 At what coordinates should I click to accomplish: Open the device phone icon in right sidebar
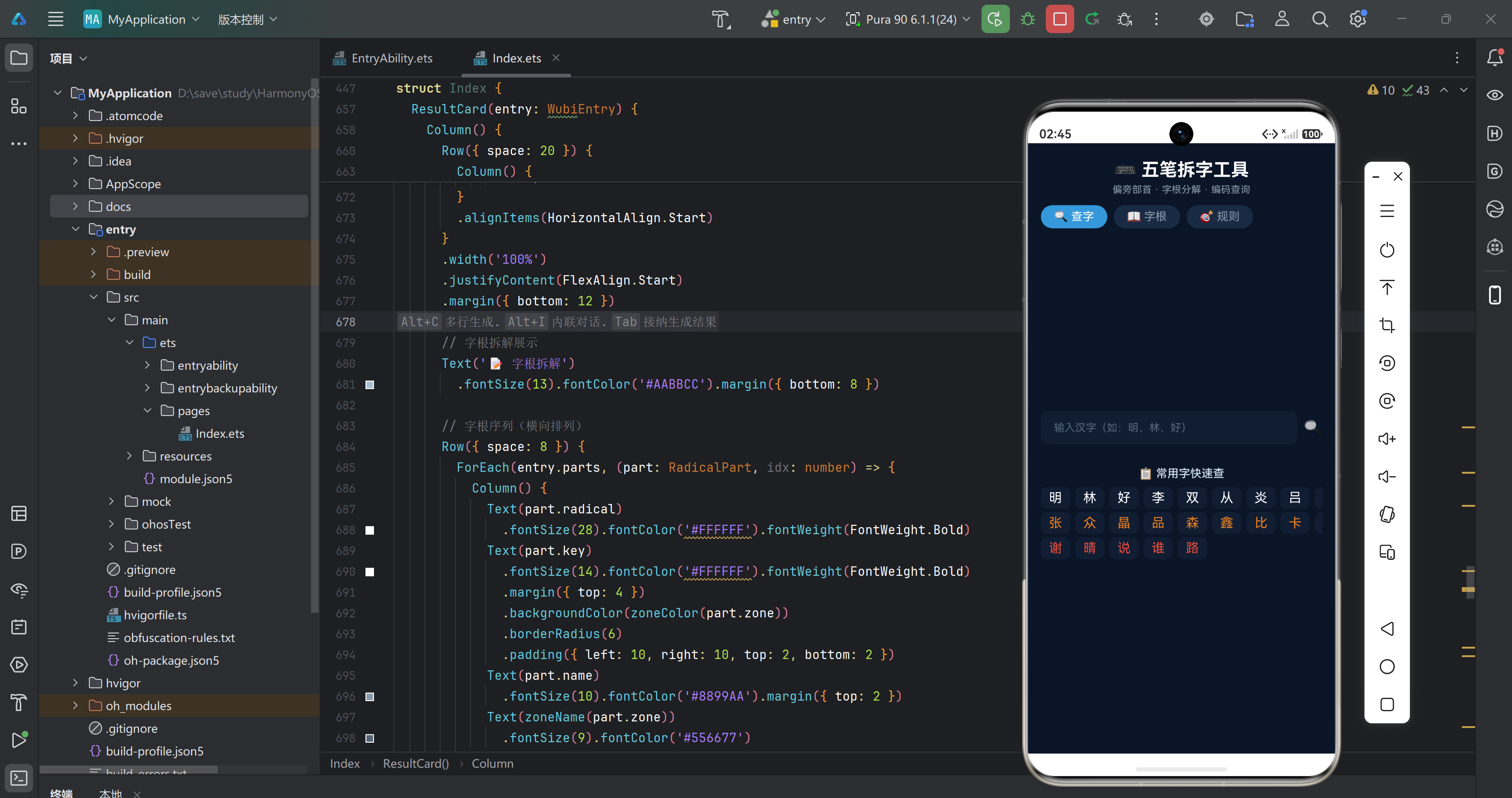(1495, 295)
